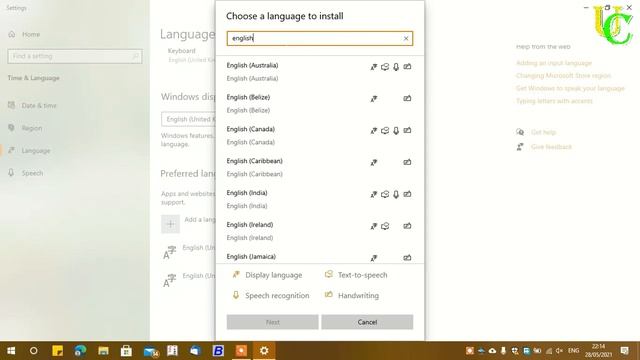Click display language icon for English (Belize)
640x360 pixels.
coord(373,99)
